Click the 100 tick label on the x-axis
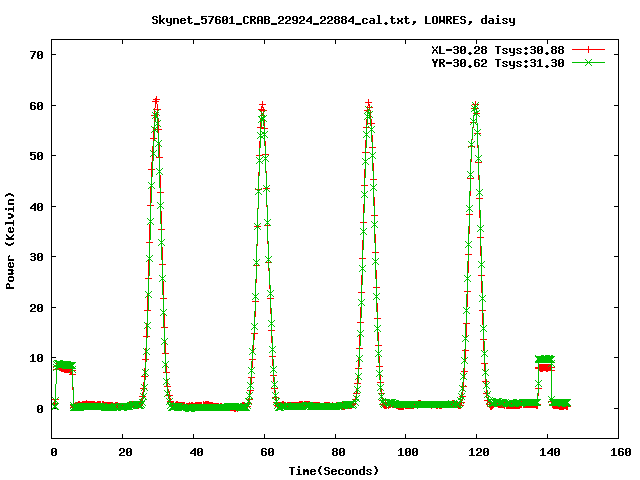Image resolution: width=640 pixels, height=480 pixels. pos(406,453)
